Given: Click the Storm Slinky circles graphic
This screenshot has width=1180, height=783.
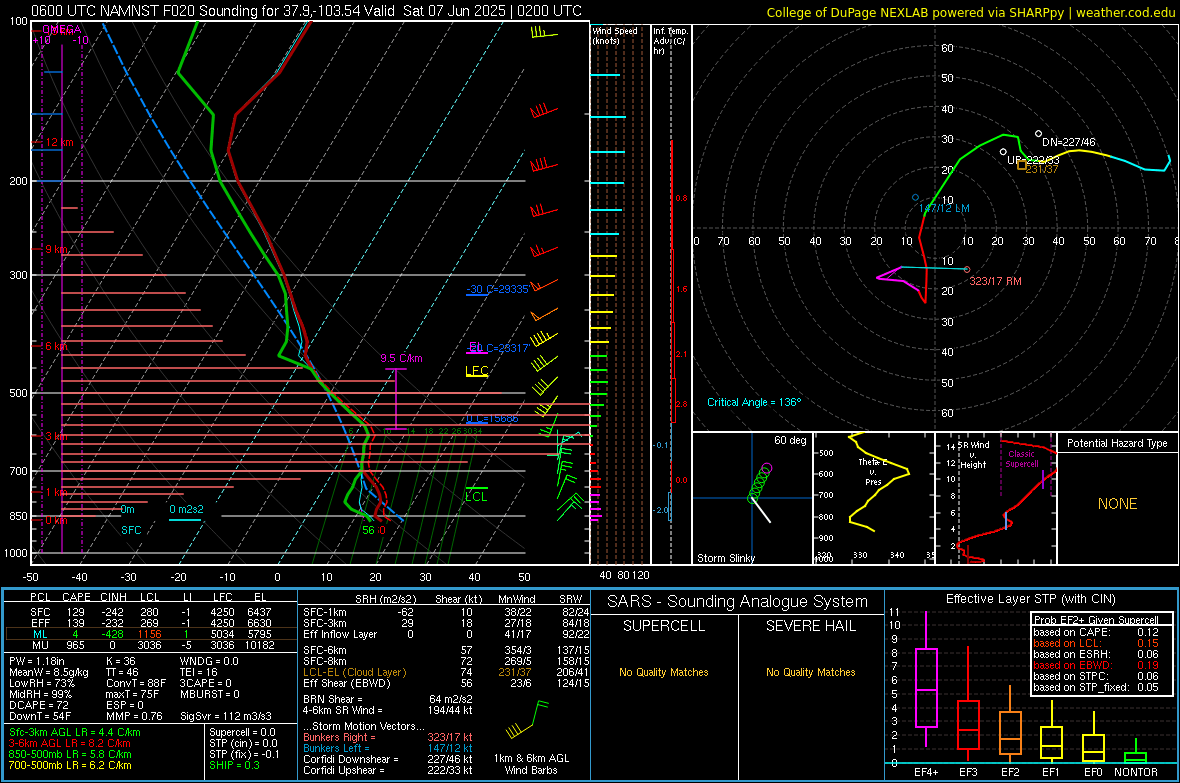Looking at the screenshot, I should [x=760, y=483].
